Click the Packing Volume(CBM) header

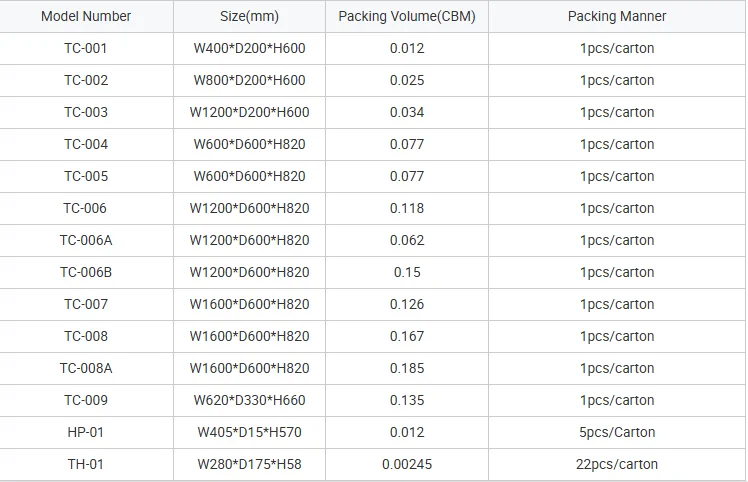pos(407,16)
